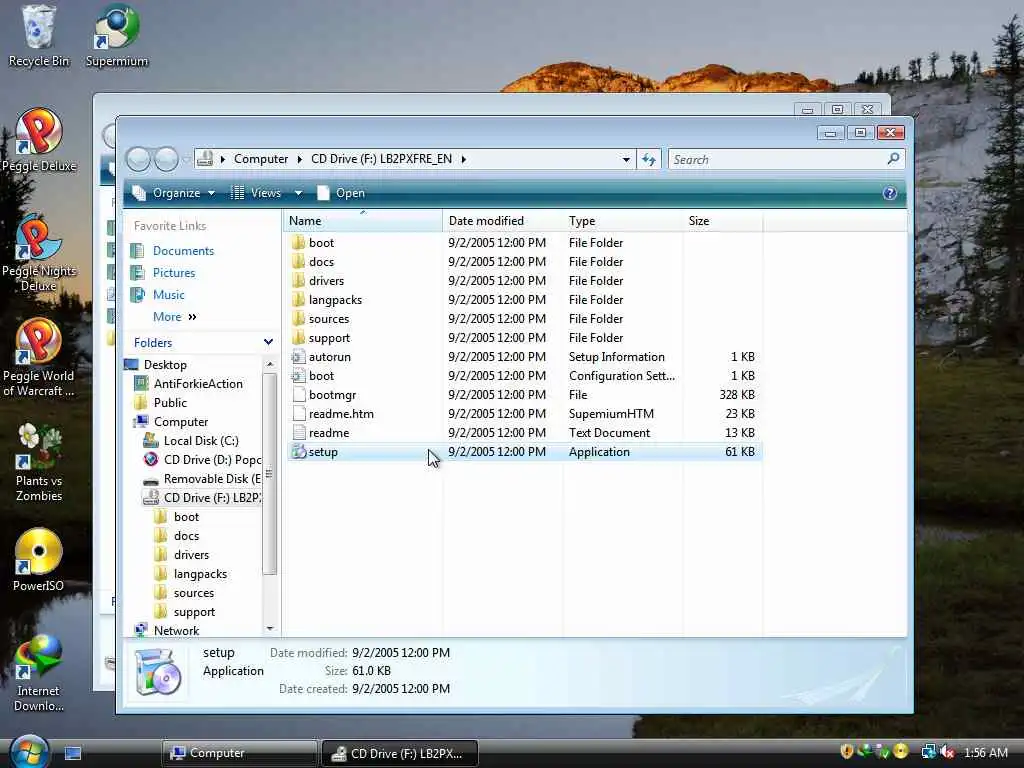Open the langpacks folder in file list
Screen dimensions: 1024x768
(524, 300)
